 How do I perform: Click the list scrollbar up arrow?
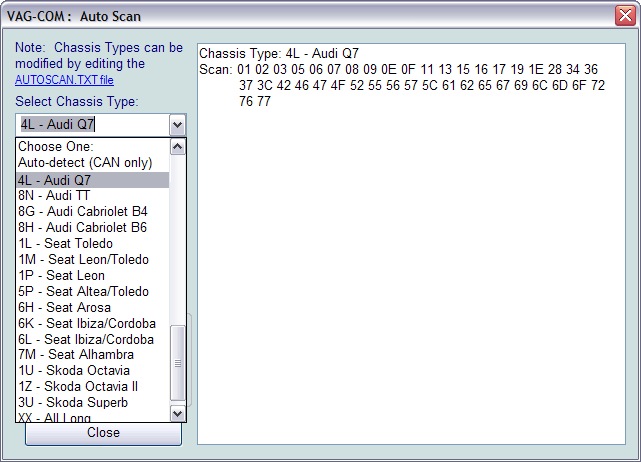coord(178,146)
